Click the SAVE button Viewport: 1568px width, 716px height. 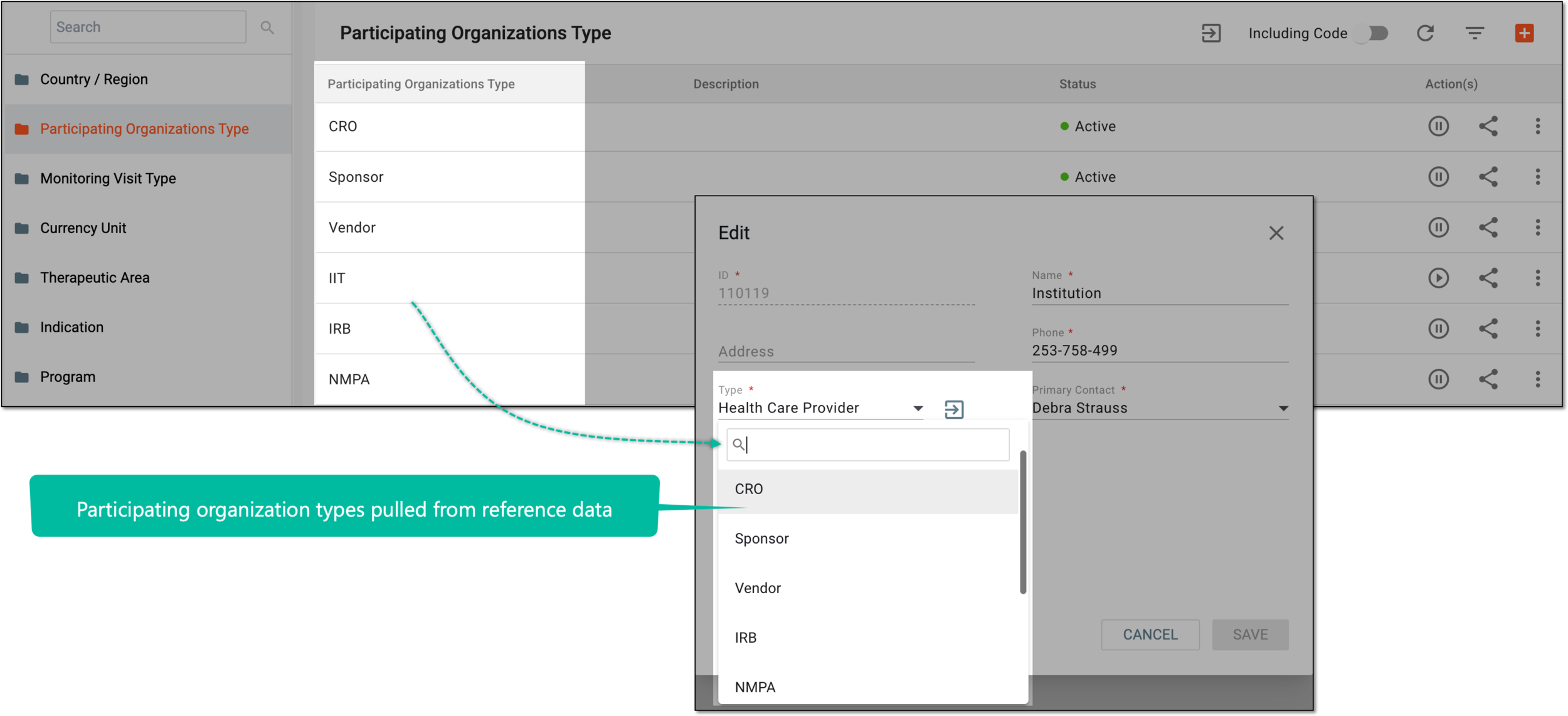[x=1250, y=634]
